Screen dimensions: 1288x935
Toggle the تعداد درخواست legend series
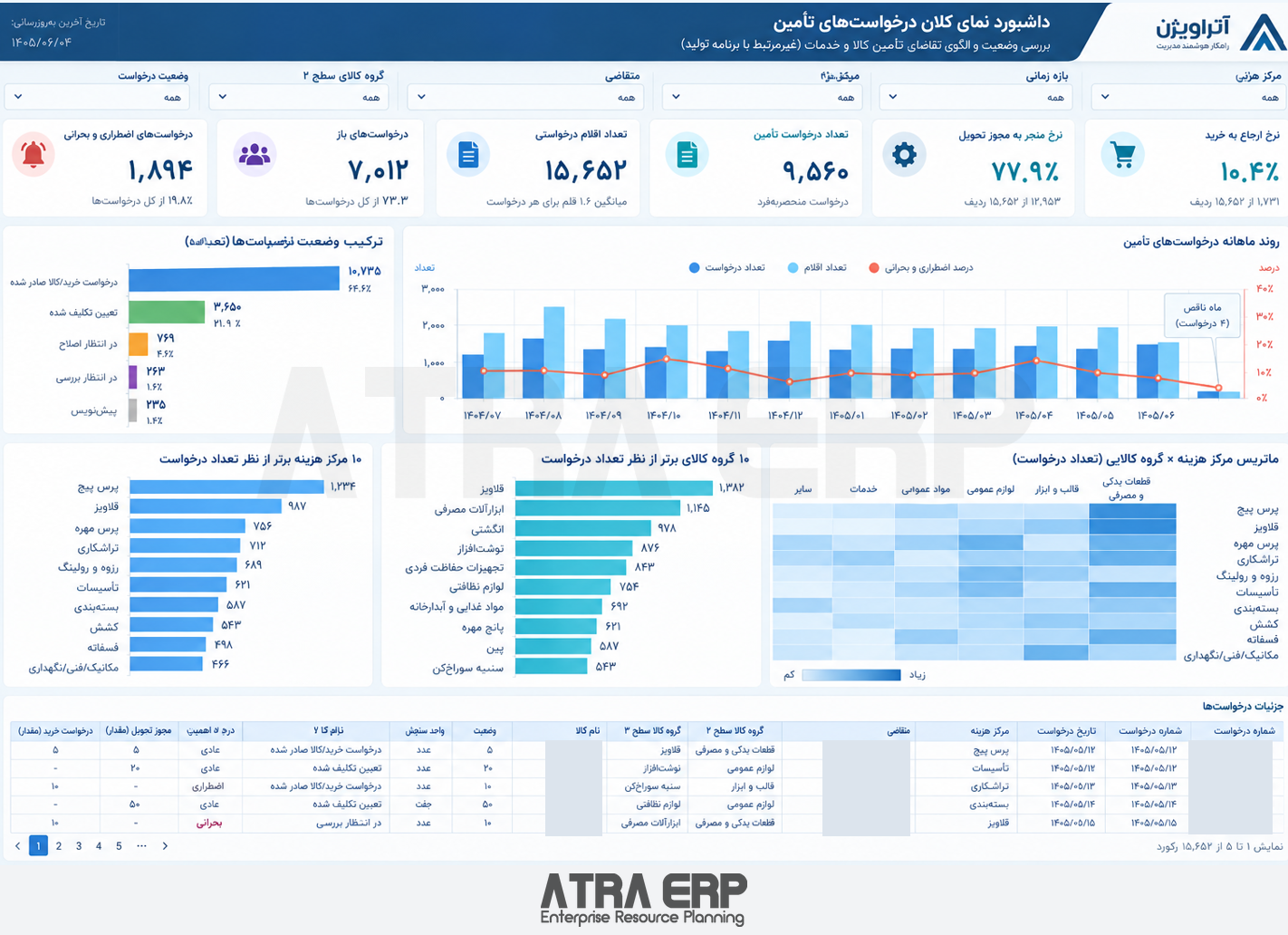726,268
